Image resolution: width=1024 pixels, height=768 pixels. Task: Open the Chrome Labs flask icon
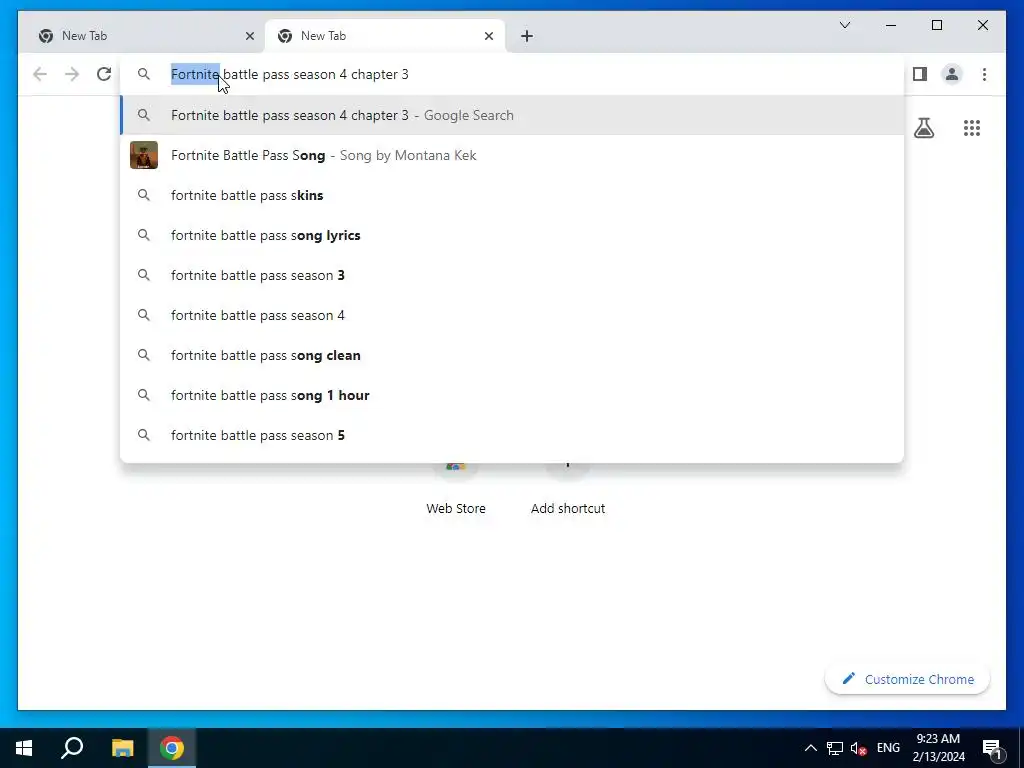(x=923, y=128)
